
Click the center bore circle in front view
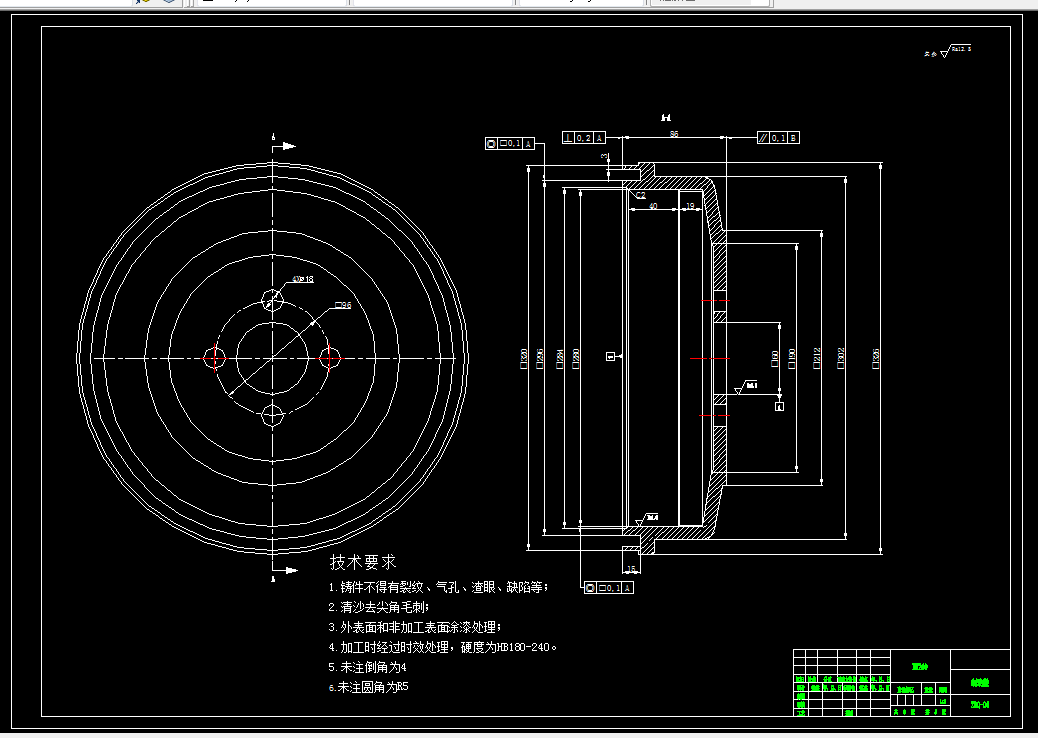point(272,358)
